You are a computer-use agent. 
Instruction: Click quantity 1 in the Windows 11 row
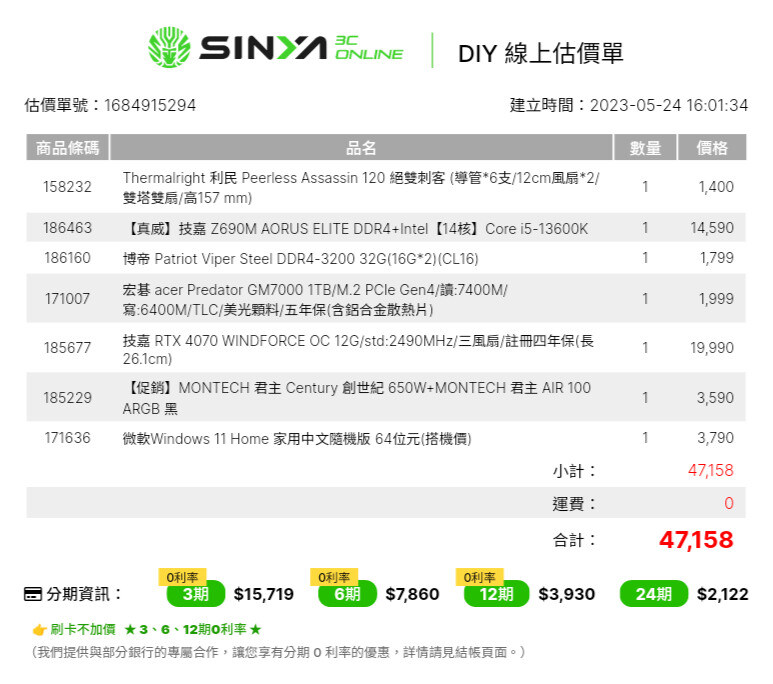[x=645, y=438]
